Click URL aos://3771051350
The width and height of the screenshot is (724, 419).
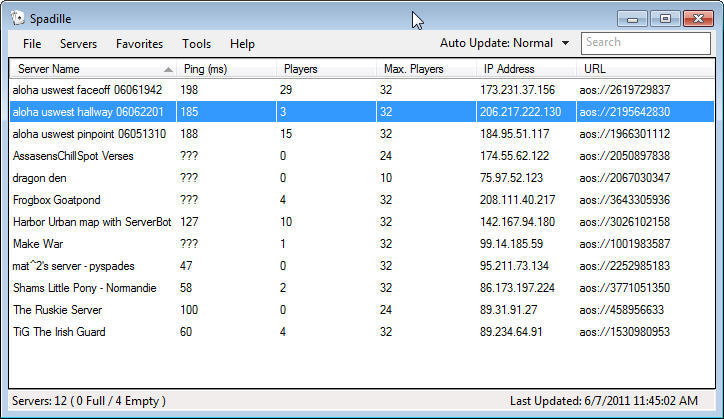click(x=625, y=288)
